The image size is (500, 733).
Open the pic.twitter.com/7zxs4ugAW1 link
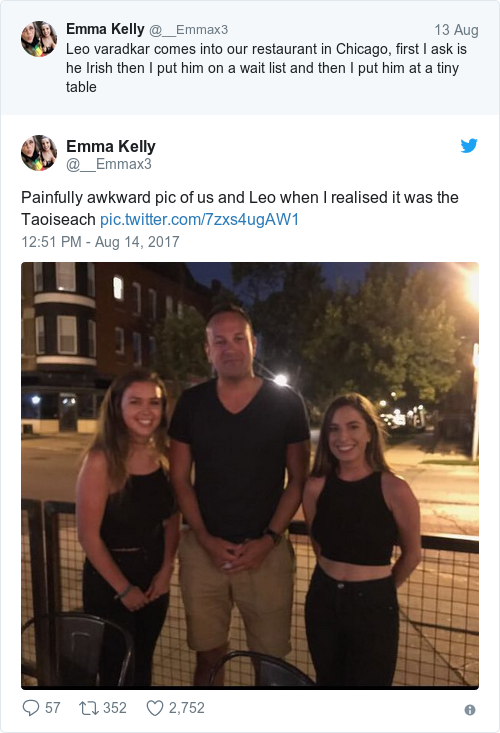tap(200, 219)
